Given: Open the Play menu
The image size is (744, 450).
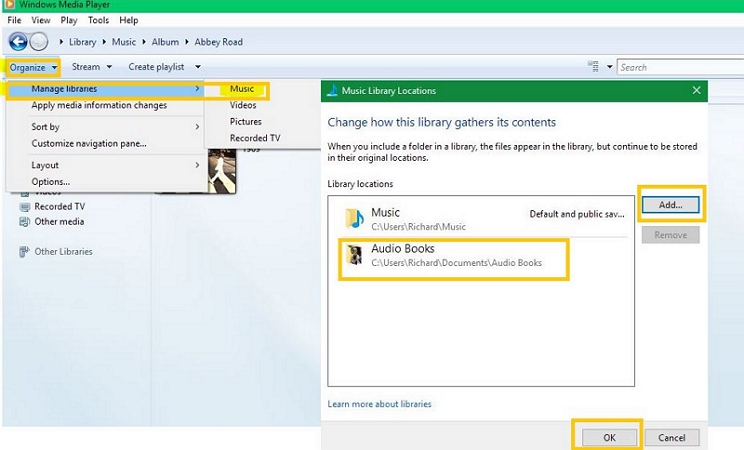Looking at the screenshot, I should click(x=69, y=20).
